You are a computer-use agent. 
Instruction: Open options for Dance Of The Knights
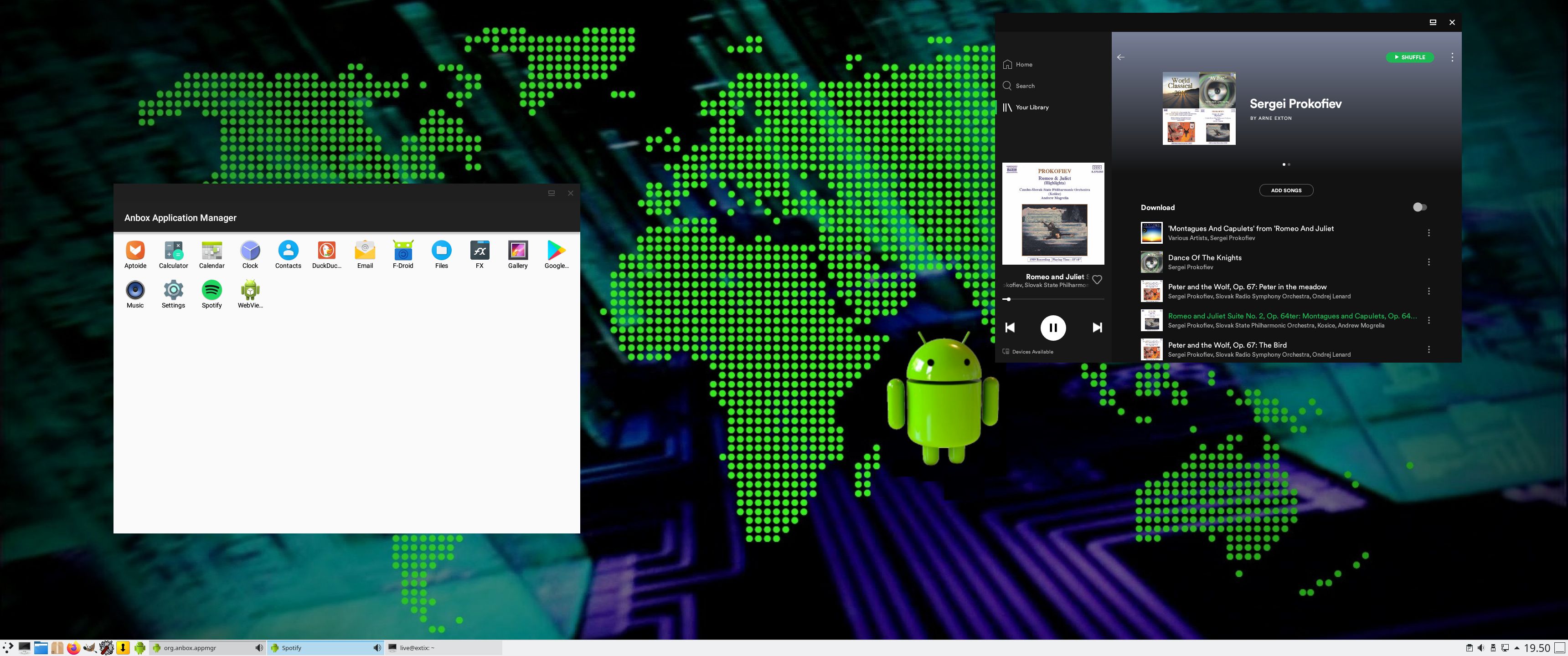pos(1429,262)
